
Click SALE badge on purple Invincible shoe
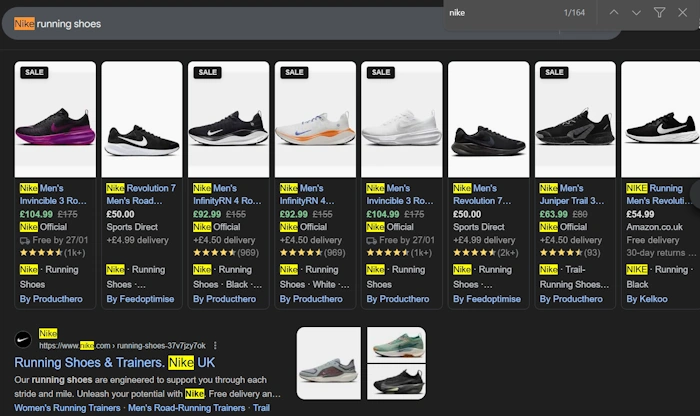click(x=34, y=72)
